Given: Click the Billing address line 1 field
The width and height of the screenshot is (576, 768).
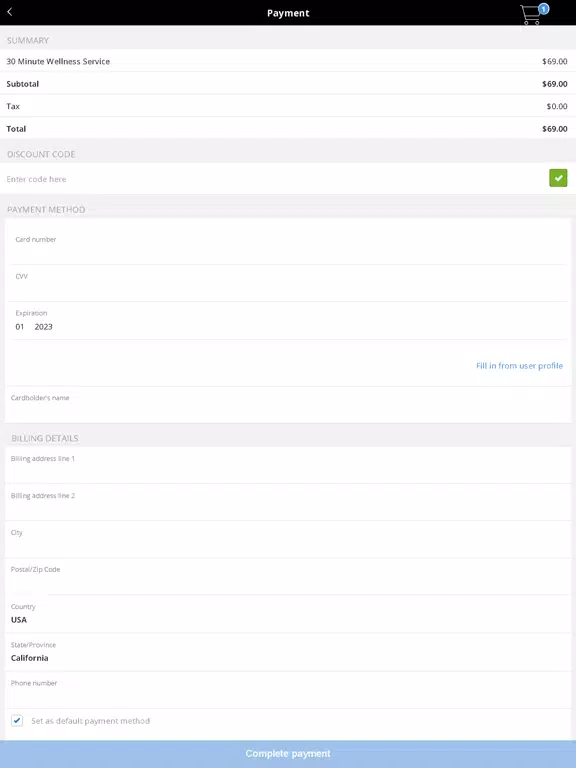Looking at the screenshot, I should pyautogui.click(x=288, y=465).
